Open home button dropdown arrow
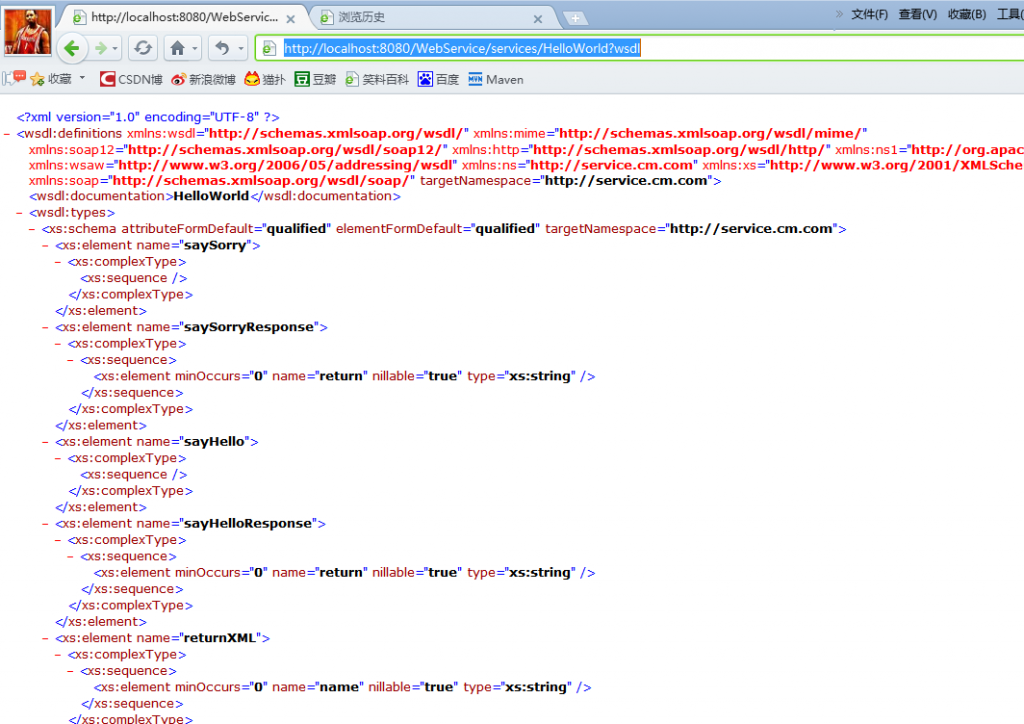This screenshot has height=724, width=1024. pyautogui.click(x=195, y=48)
